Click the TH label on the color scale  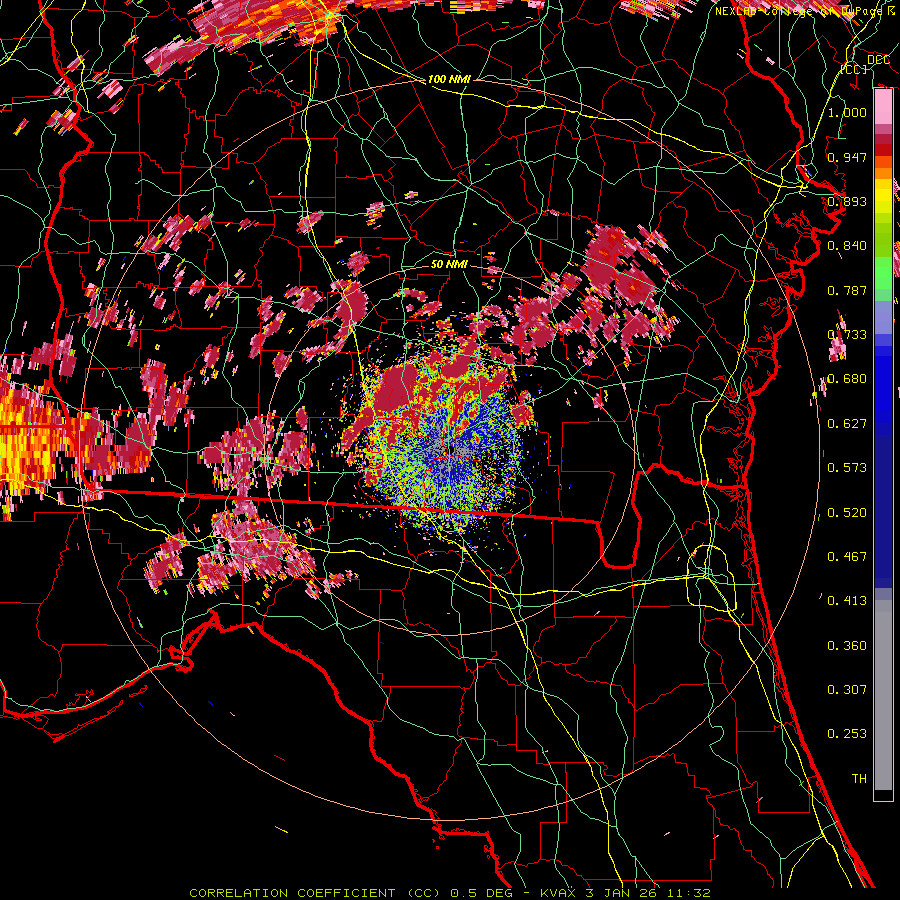click(x=859, y=779)
